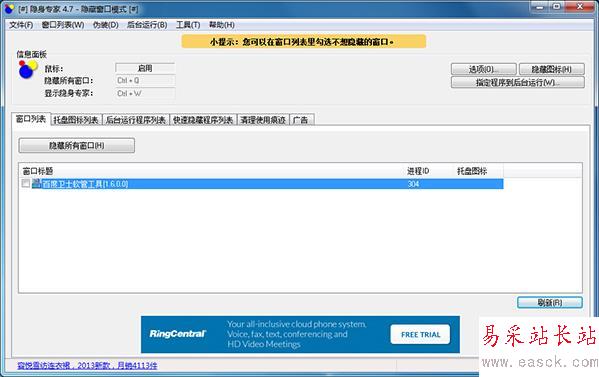Click the 刷新(R) button

pos(550,303)
